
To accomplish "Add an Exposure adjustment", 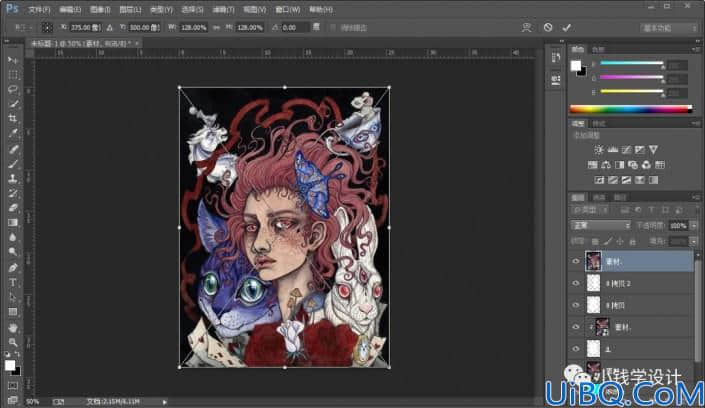I will [x=639, y=150].
